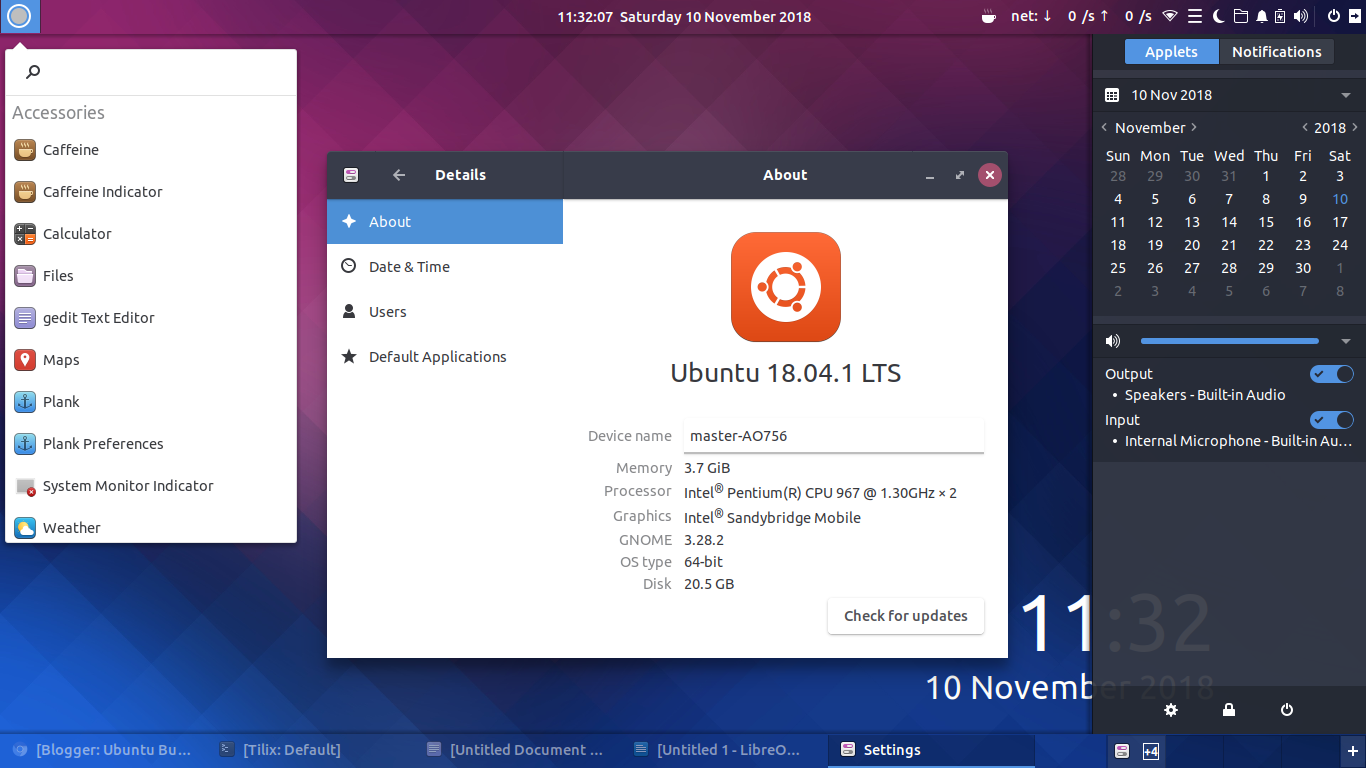Toggle the Raven sidebar arrow icon
Viewport: 1366px width, 768px height.
coord(1353,16)
